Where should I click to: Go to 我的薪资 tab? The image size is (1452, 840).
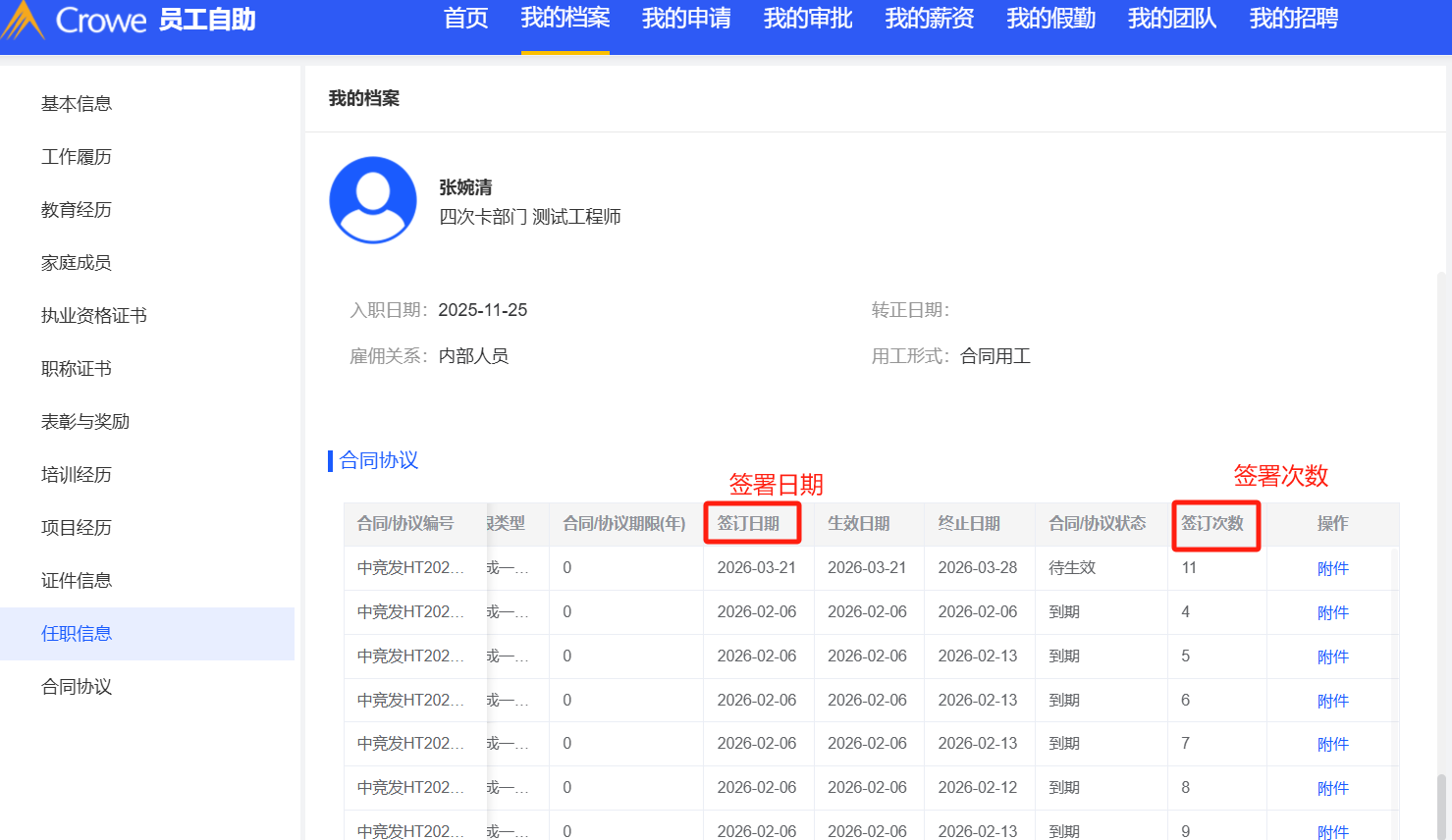929,19
